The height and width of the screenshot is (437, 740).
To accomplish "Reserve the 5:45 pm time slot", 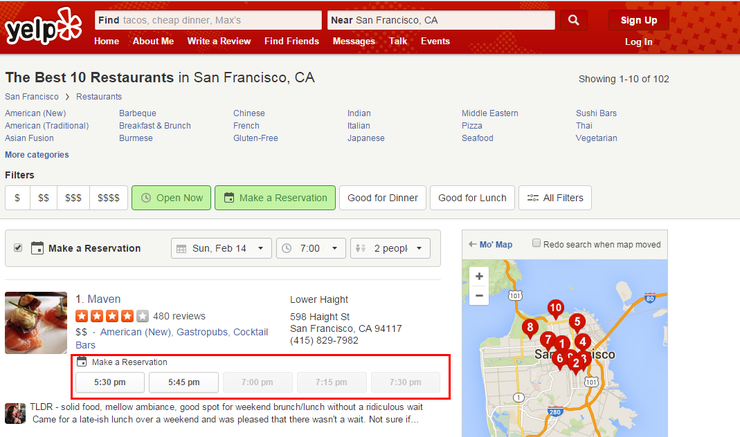I will tap(184, 382).
